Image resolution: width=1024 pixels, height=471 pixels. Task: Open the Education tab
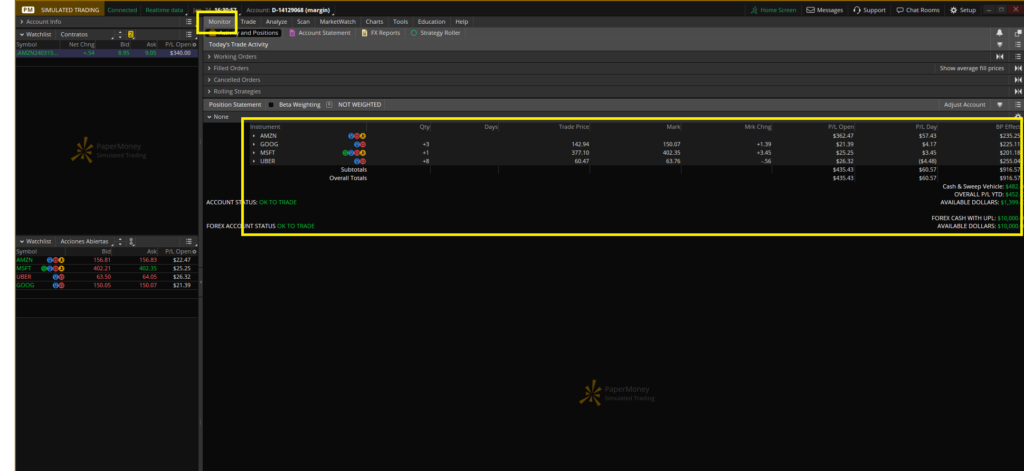tap(431, 22)
